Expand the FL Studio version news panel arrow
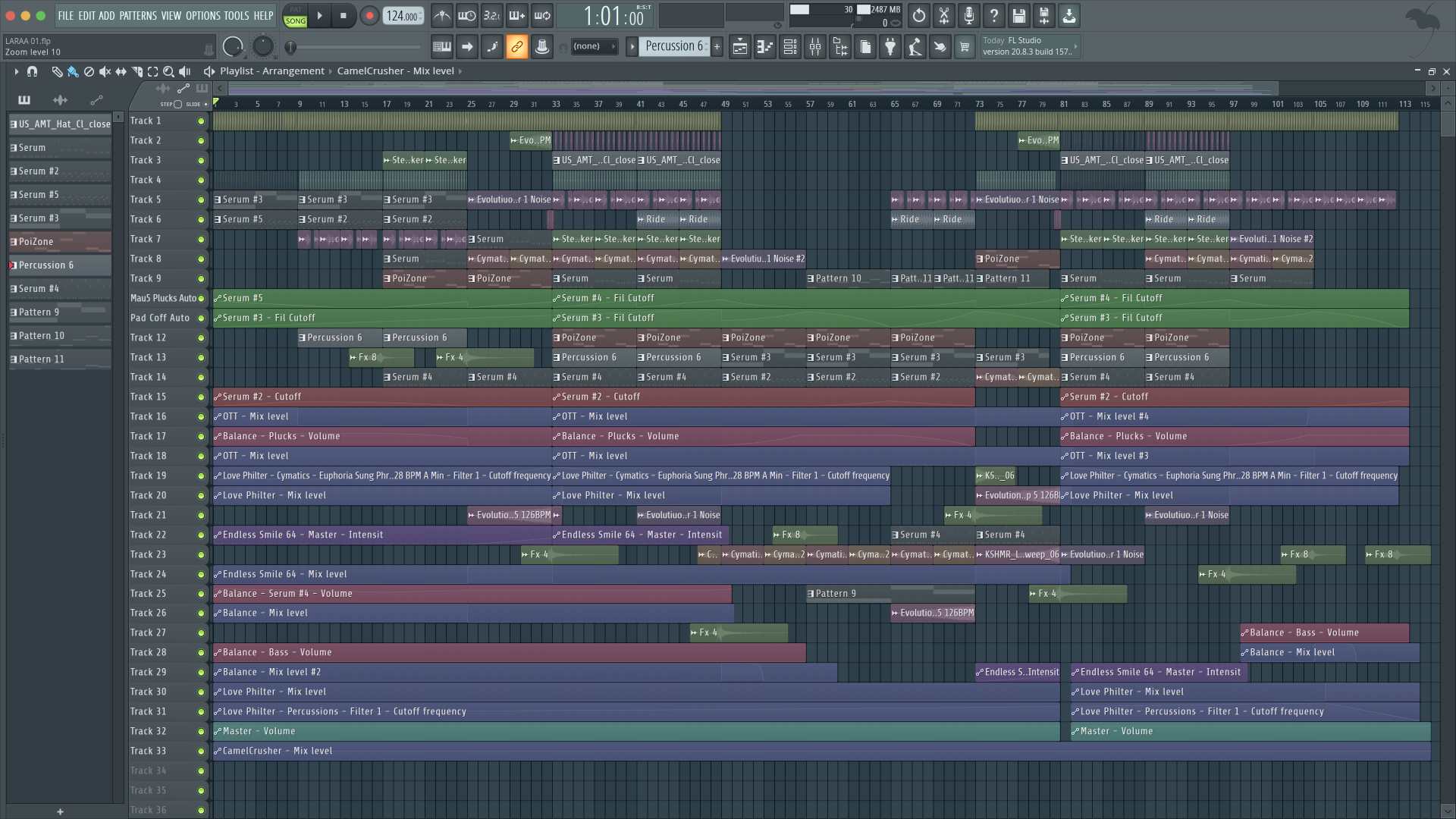Image resolution: width=1456 pixels, height=819 pixels. coord(1075,46)
